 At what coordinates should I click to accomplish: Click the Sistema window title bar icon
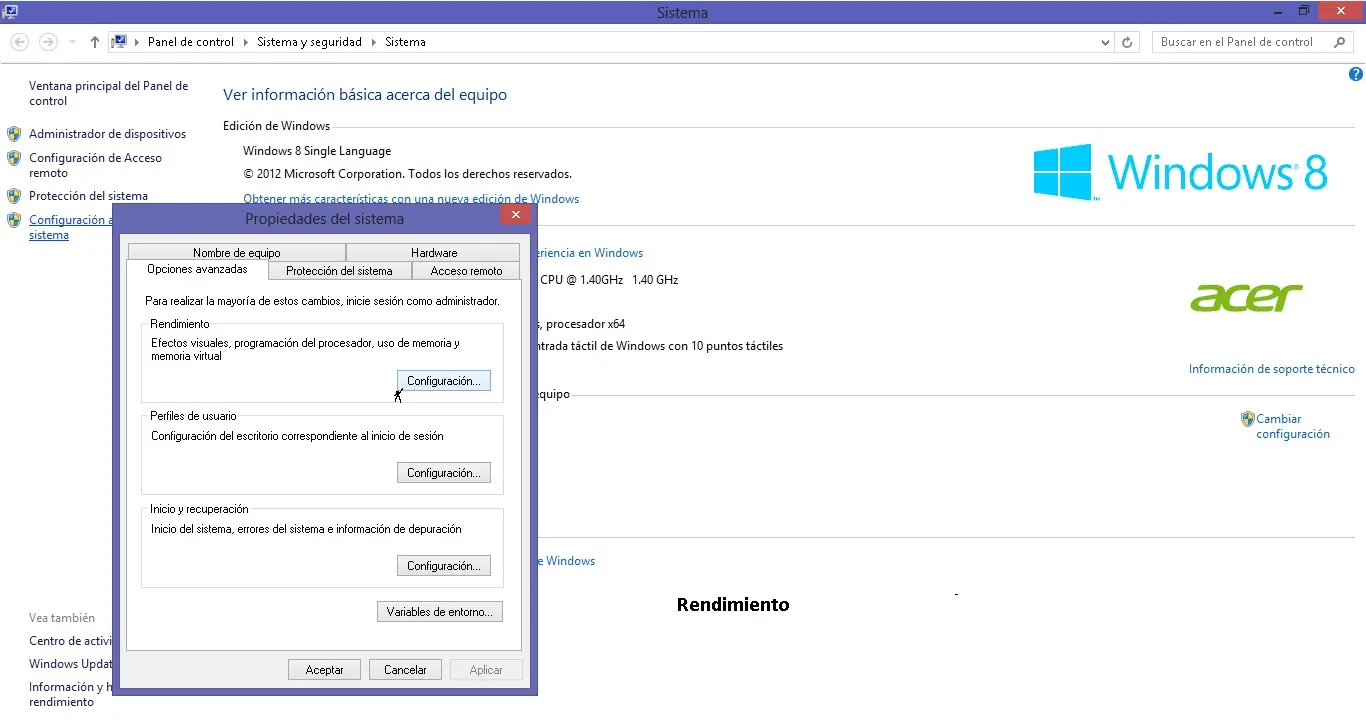pyautogui.click(x=11, y=12)
